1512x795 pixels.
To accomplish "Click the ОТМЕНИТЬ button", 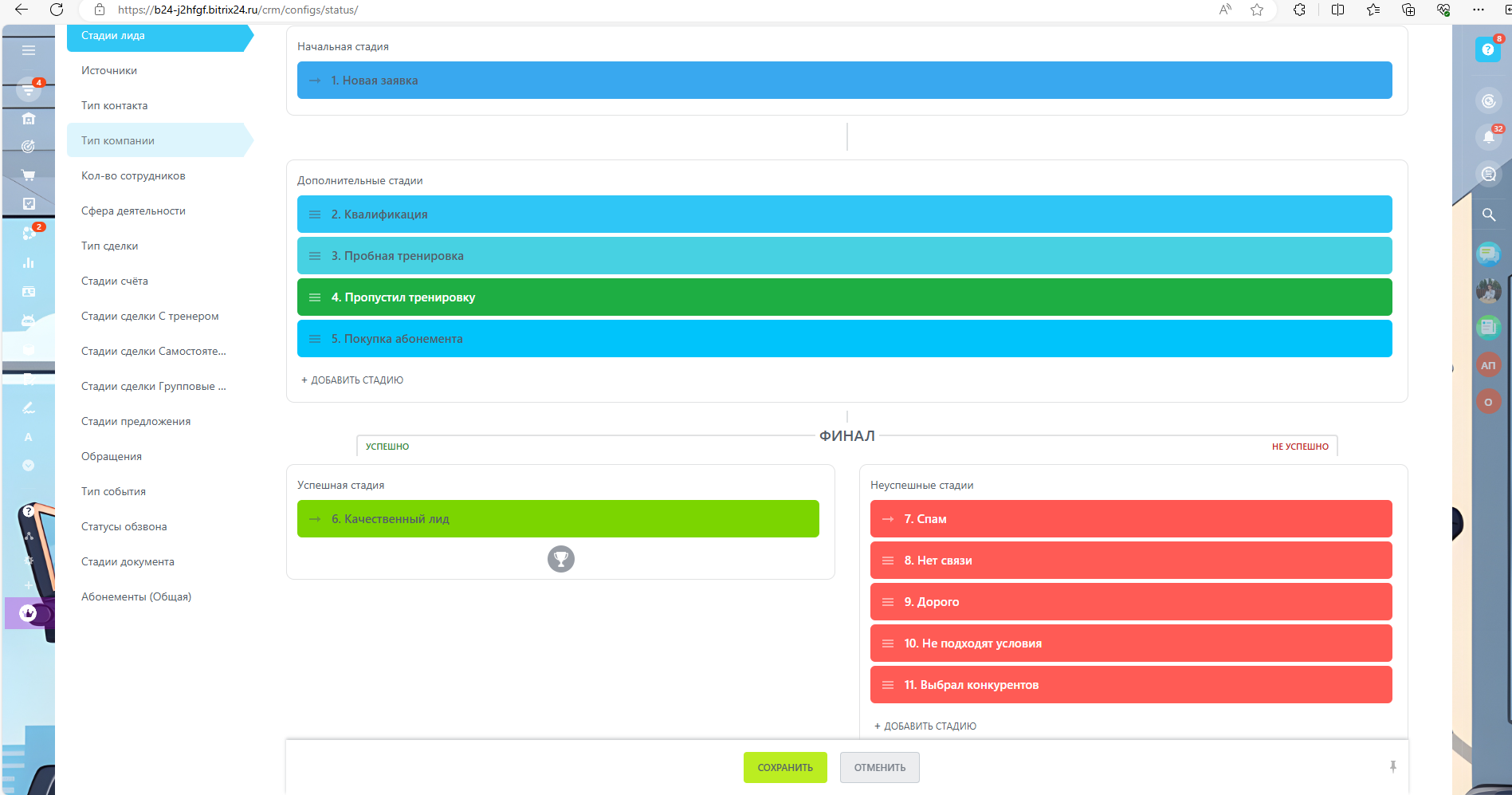I will 880,767.
